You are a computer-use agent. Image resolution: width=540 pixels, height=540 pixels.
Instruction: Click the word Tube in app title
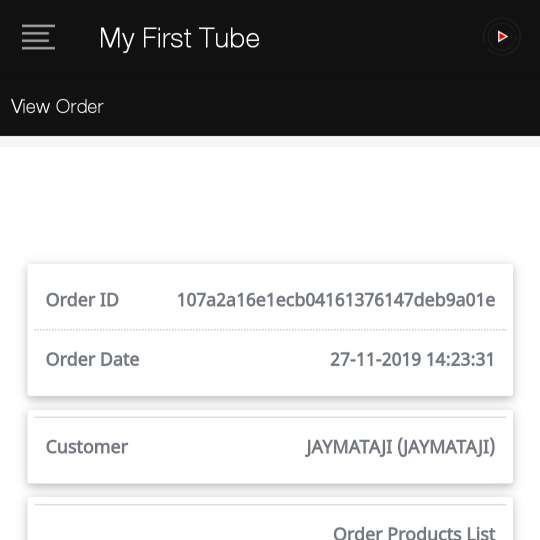229,38
